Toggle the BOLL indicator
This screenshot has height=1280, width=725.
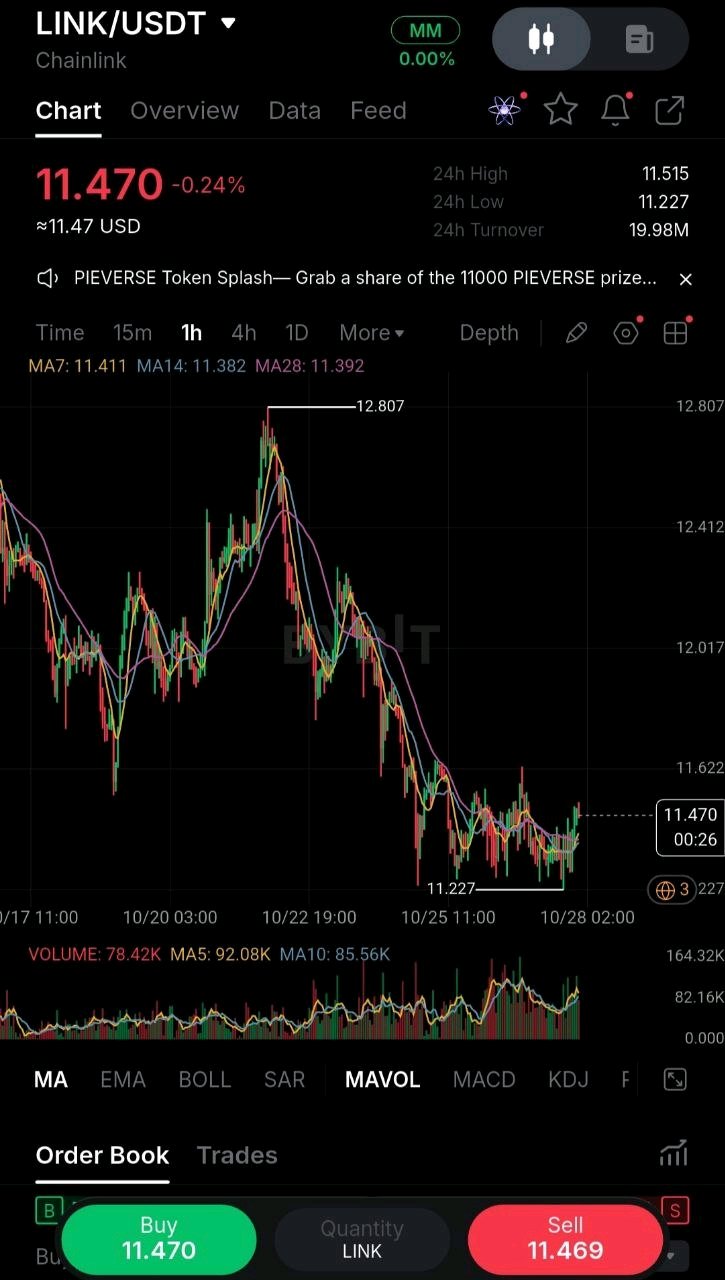(205, 1080)
